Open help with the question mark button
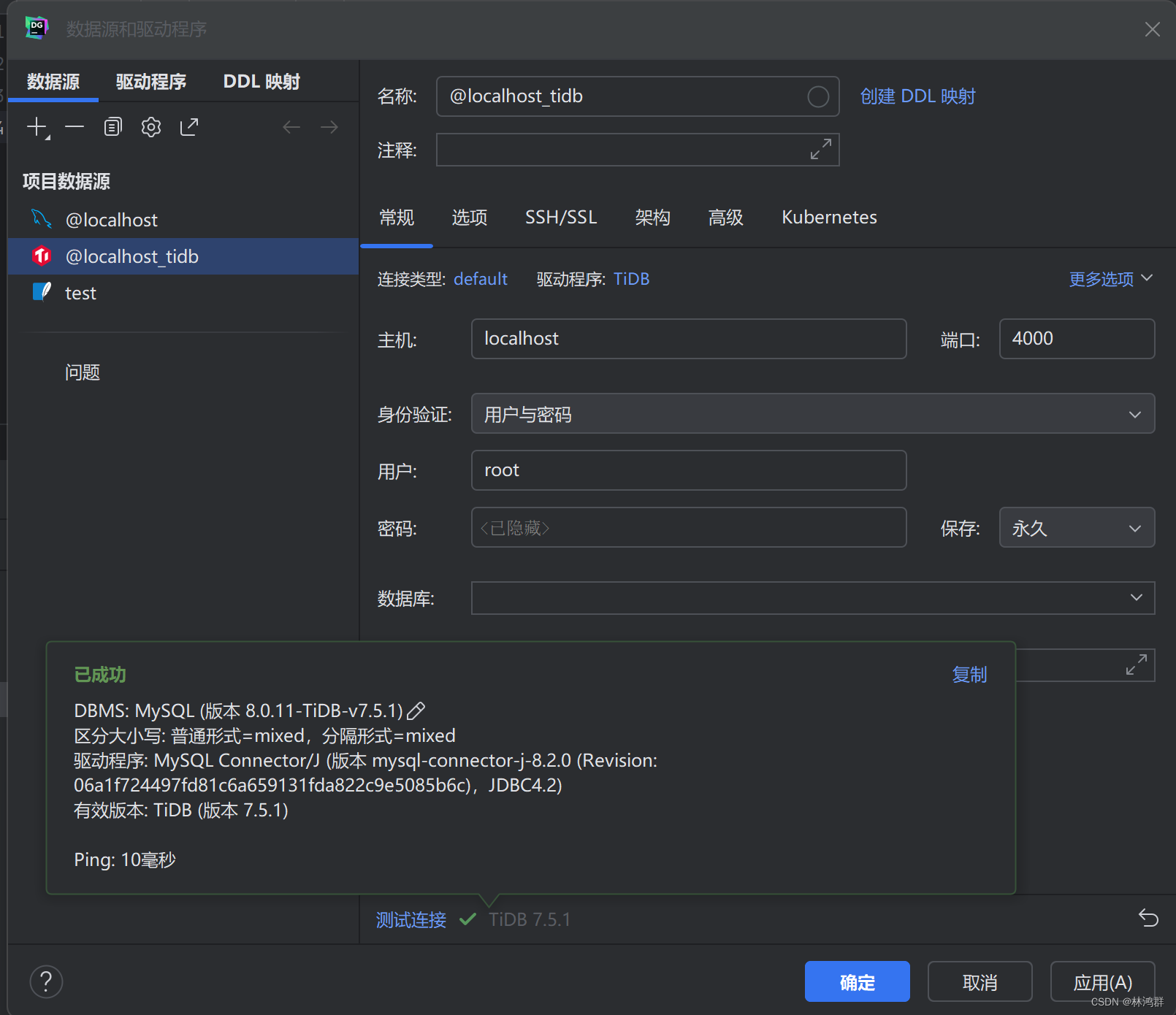 point(46,982)
